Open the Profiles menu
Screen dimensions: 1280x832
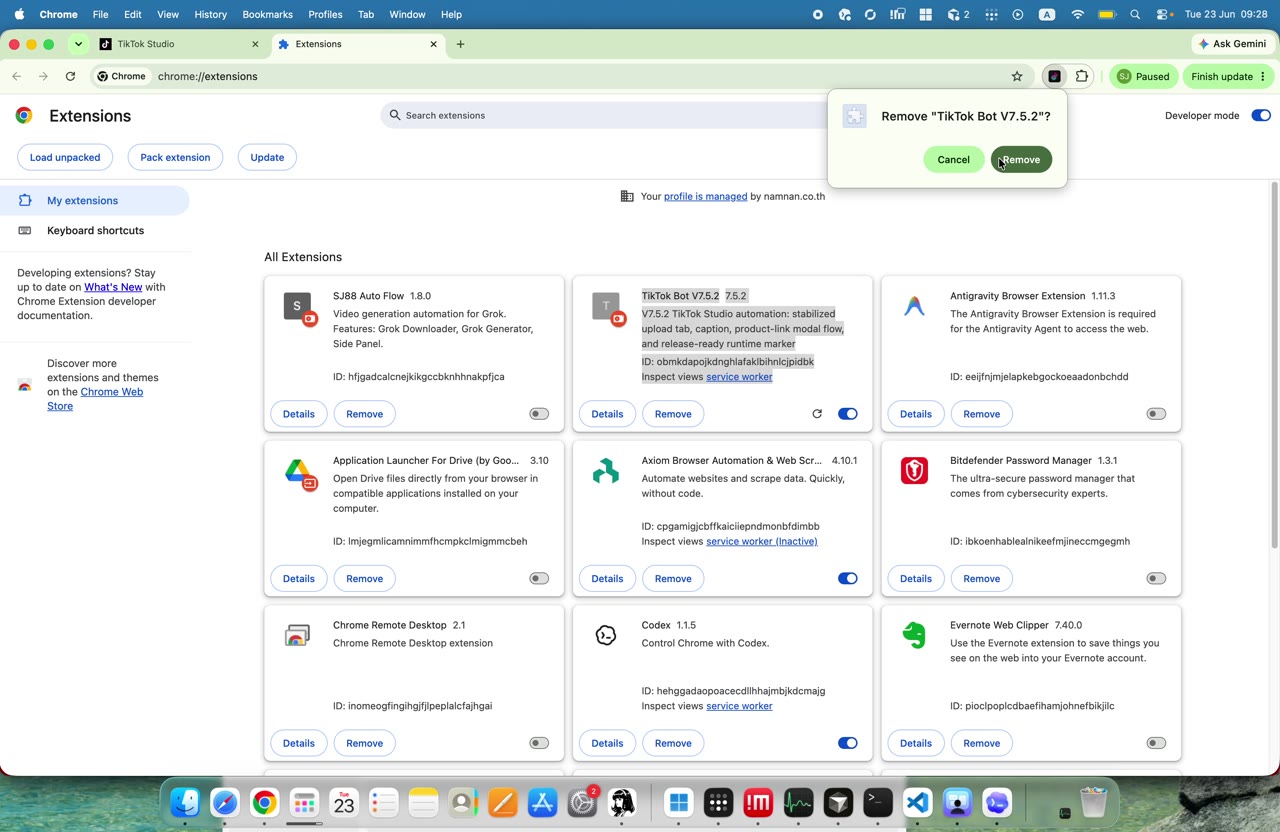point(325,14)
